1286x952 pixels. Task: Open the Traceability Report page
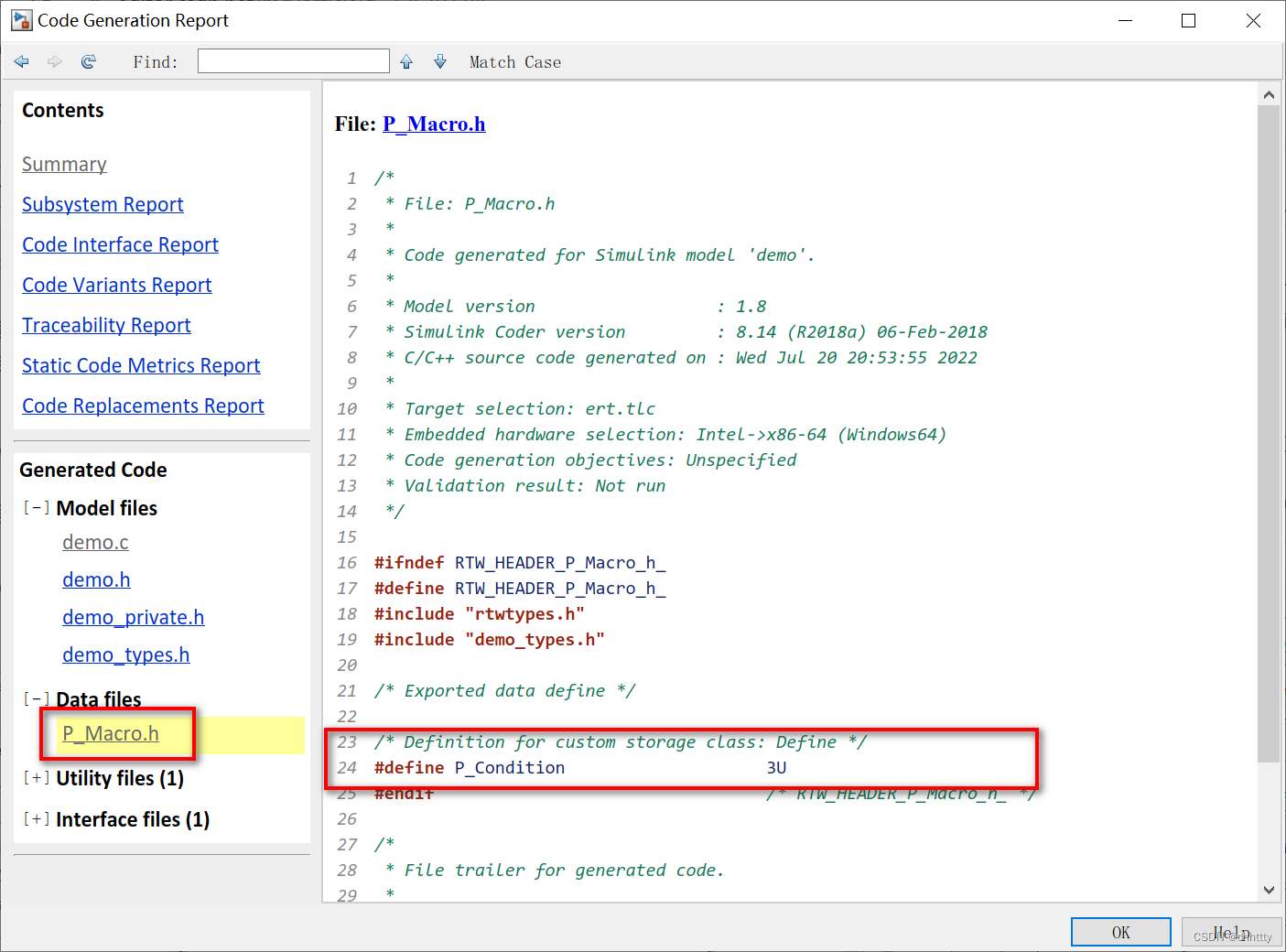106,325
